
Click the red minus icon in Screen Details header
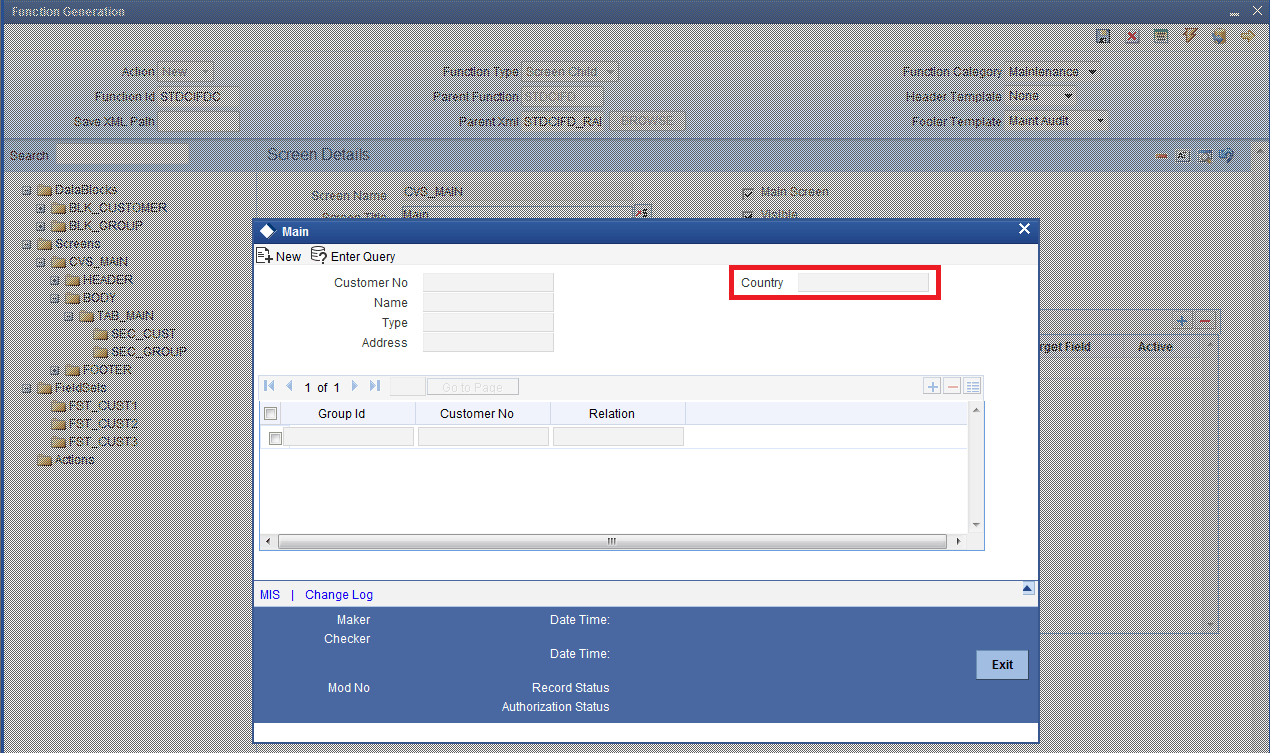[1162, 156]
